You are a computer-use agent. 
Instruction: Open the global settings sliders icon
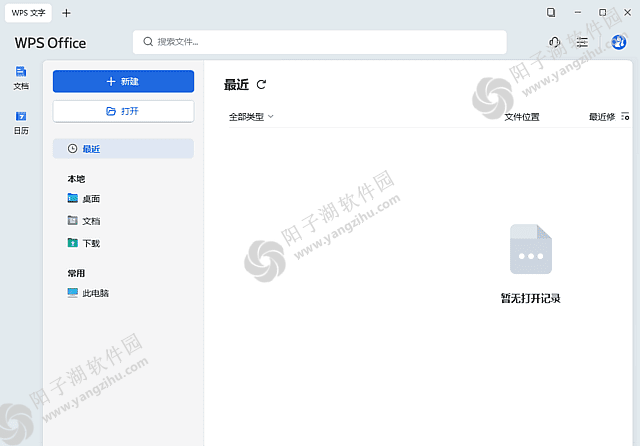coord(582,42)
